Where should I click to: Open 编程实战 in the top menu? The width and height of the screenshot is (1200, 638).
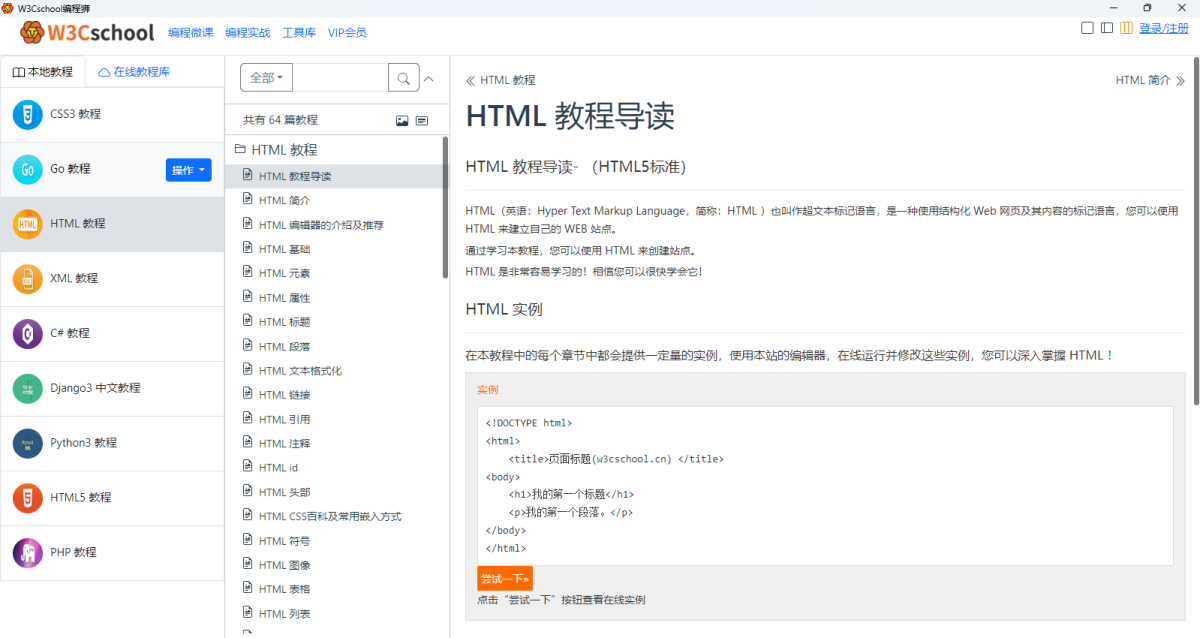[247, 33]
